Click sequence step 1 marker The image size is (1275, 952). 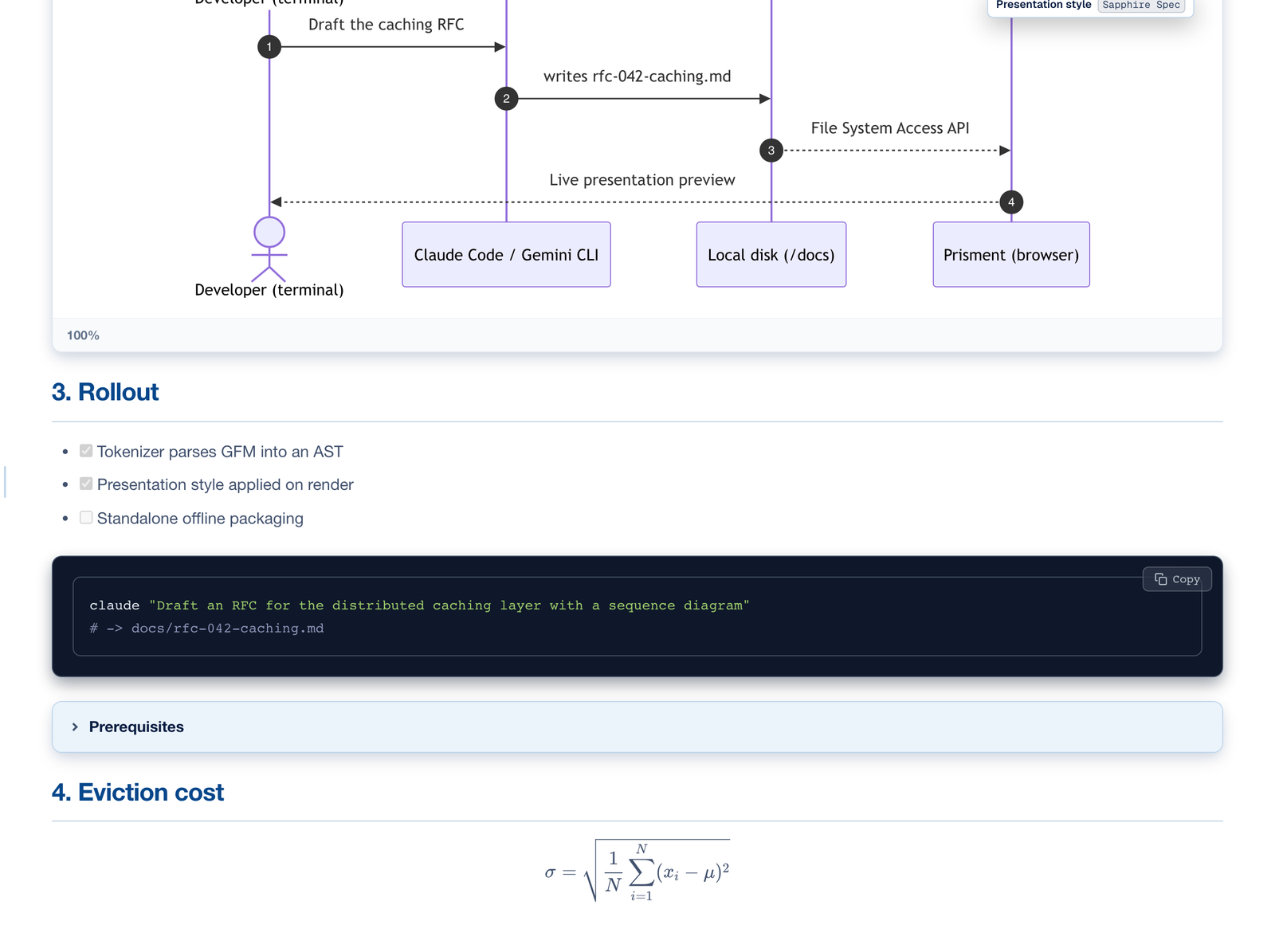[x=269, y=47]
